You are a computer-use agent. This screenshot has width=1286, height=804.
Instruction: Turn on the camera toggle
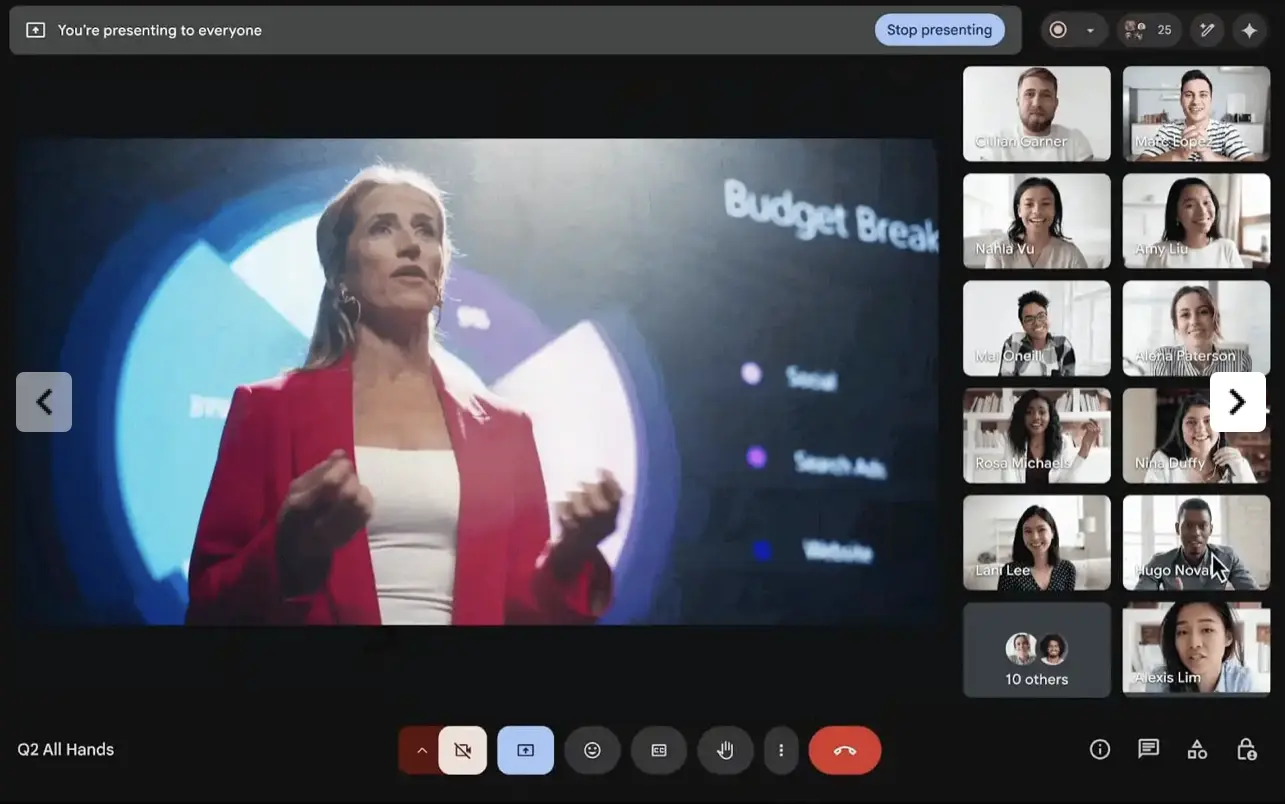click(462, 750)
